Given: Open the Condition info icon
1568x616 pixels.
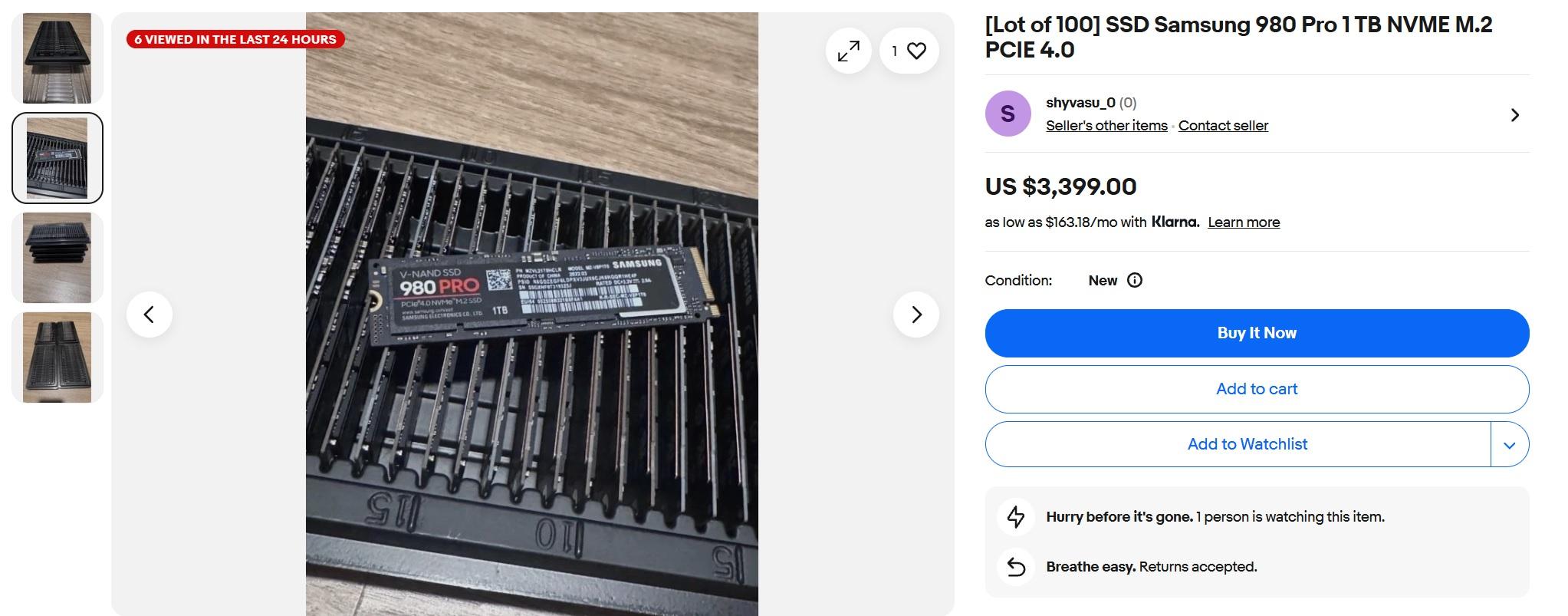Looking at the screenshot, I should click(x=1135, y=280).
